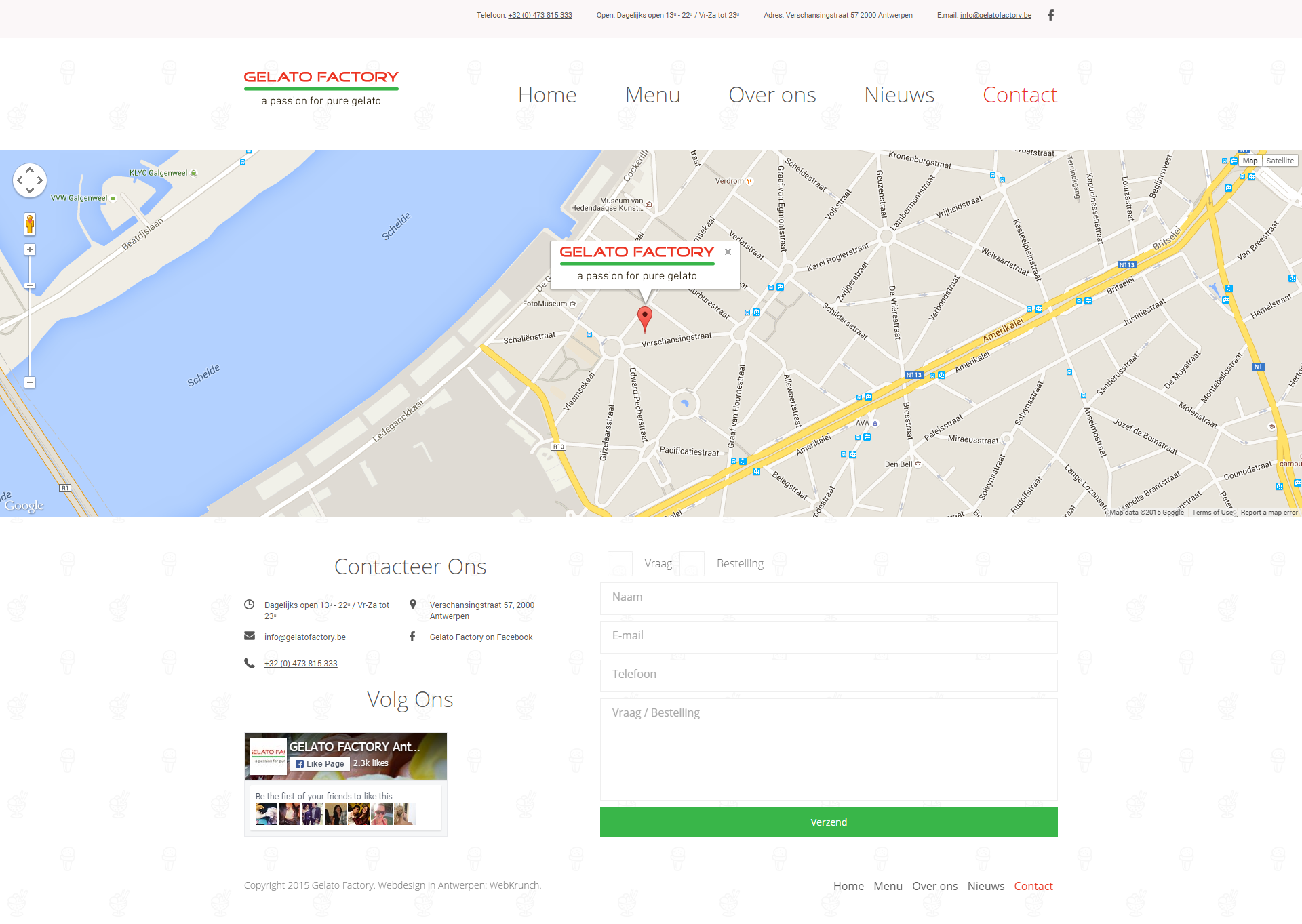
Task: Click the Gelato Factory header logo
Action: tap(321, 88)
